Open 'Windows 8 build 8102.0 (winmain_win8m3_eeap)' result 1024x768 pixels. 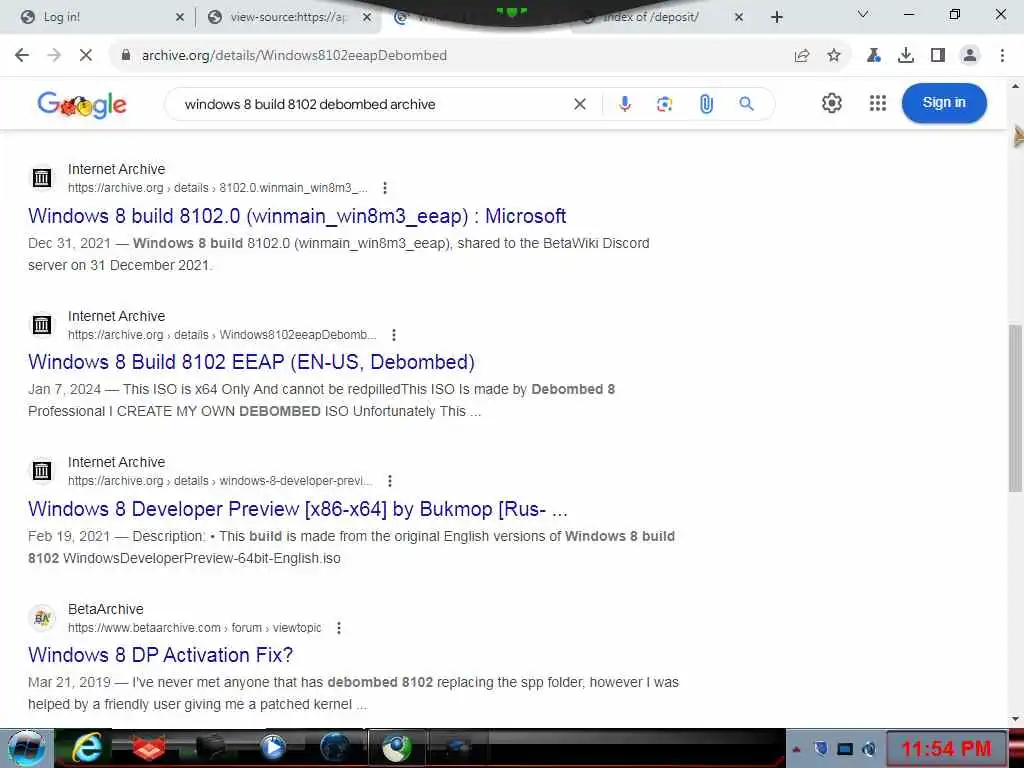pyautogui.click(x=297, y=216)
